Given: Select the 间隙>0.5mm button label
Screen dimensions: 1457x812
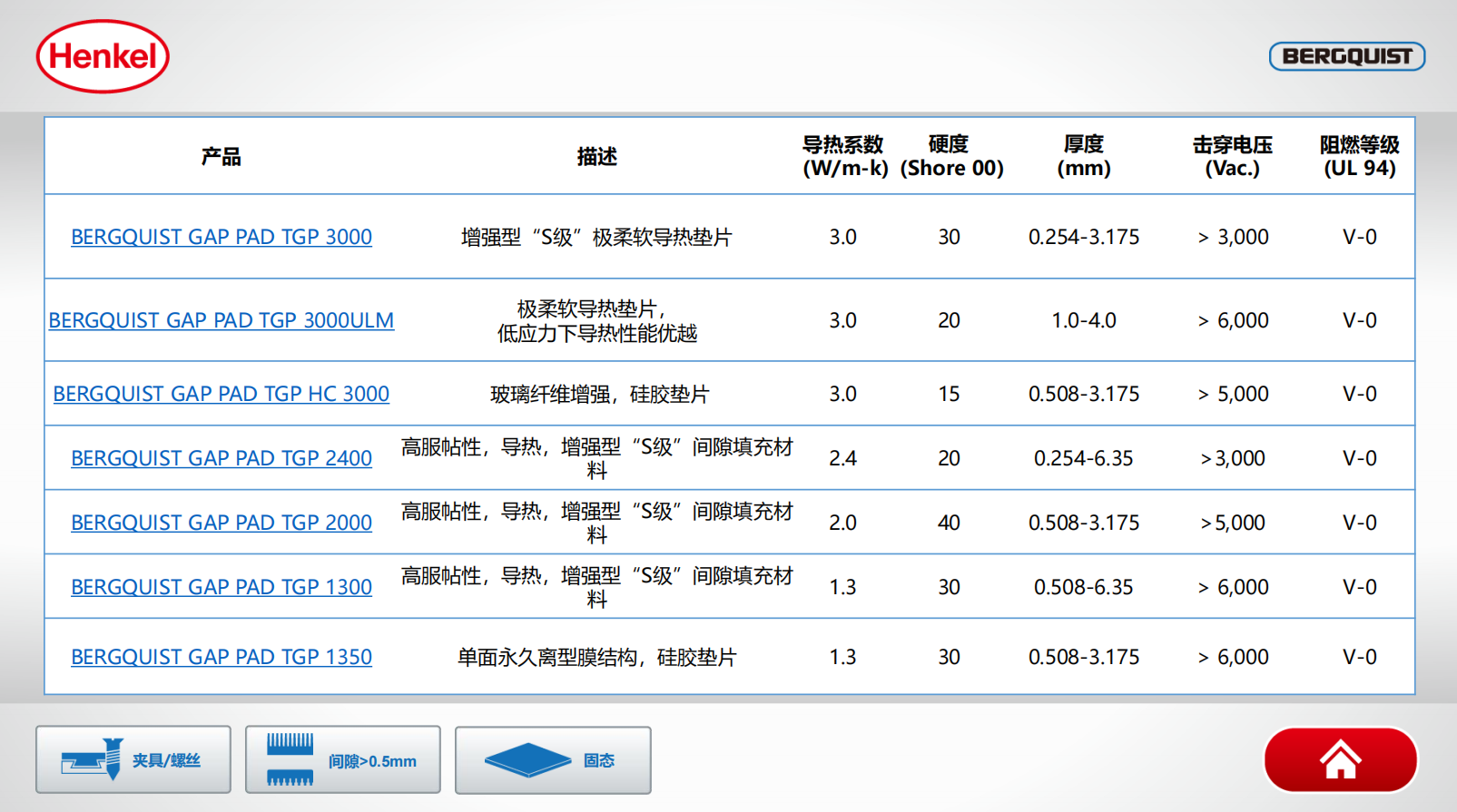Looking at the screenshot, I should 372,761.
